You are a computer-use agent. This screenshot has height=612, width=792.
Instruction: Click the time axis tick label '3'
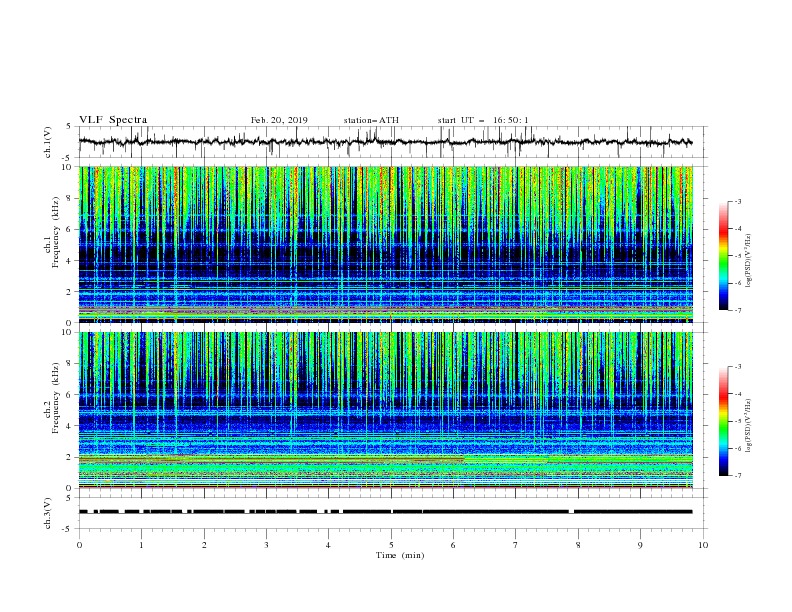266,545
